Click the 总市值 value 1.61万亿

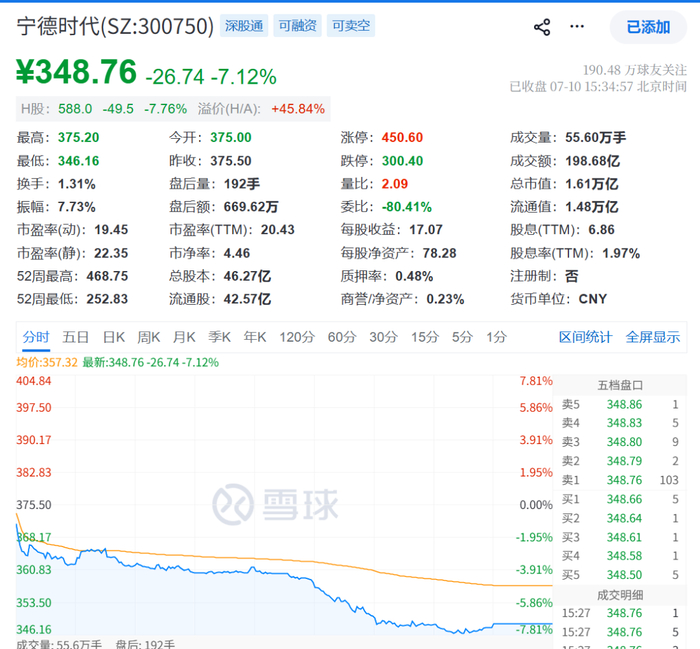click(x=592, y=184)
